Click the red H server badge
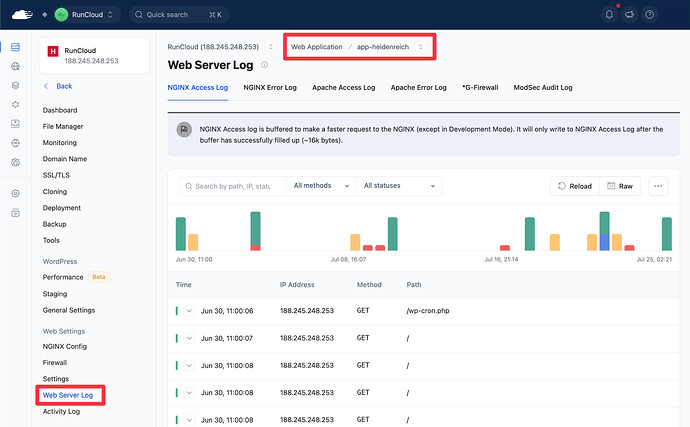This screenshot has height=427, width=690. [x=53, y=52]
